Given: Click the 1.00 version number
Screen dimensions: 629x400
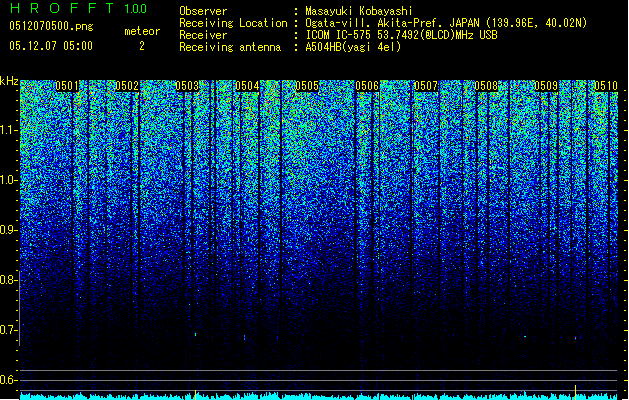Looking at the screenshot, I should pyautogui.click(x=135, y=9).
